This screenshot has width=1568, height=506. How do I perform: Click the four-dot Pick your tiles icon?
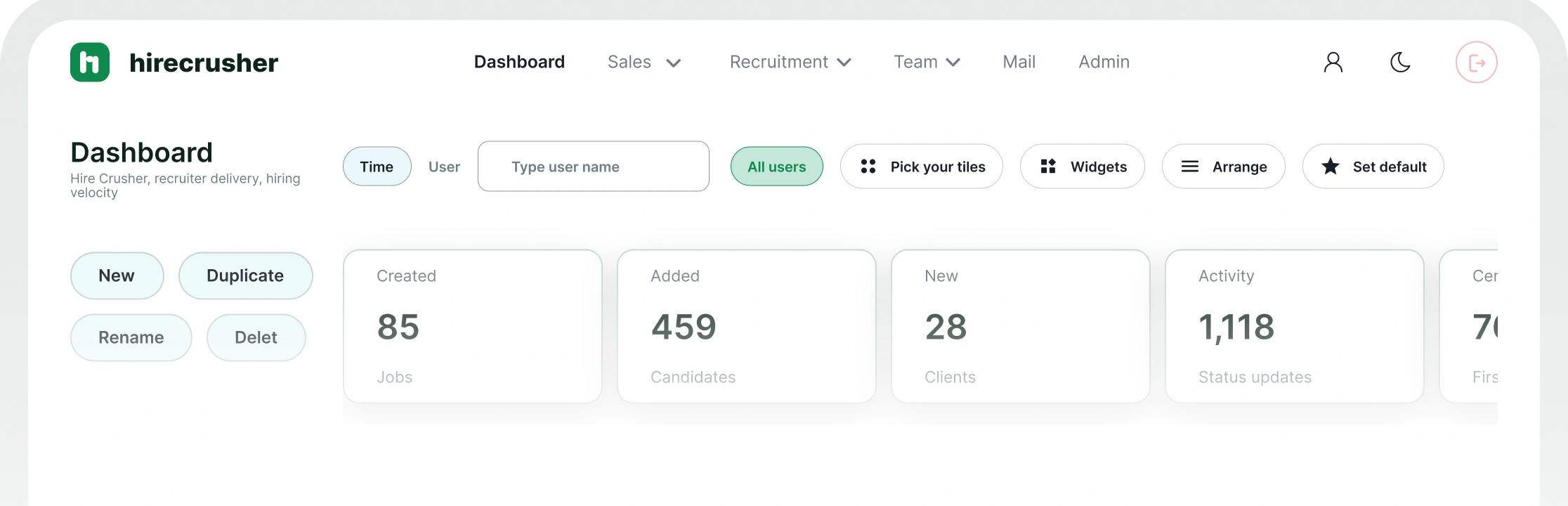point(868,167)
